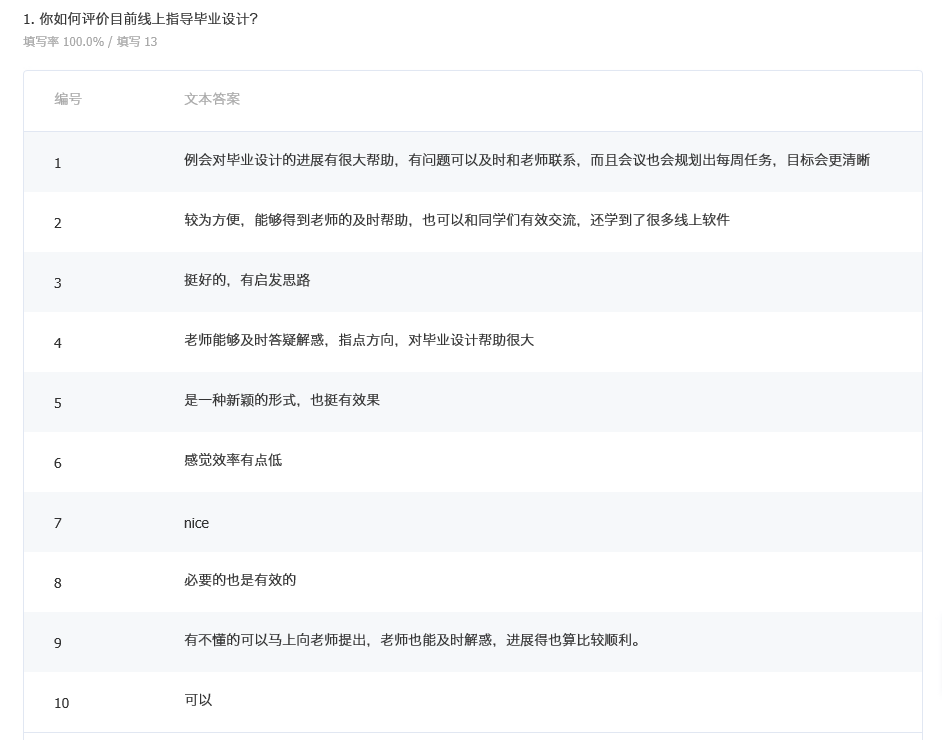Click the 填写 13 response count
This screenshot has height=740, width=942.
137,42
